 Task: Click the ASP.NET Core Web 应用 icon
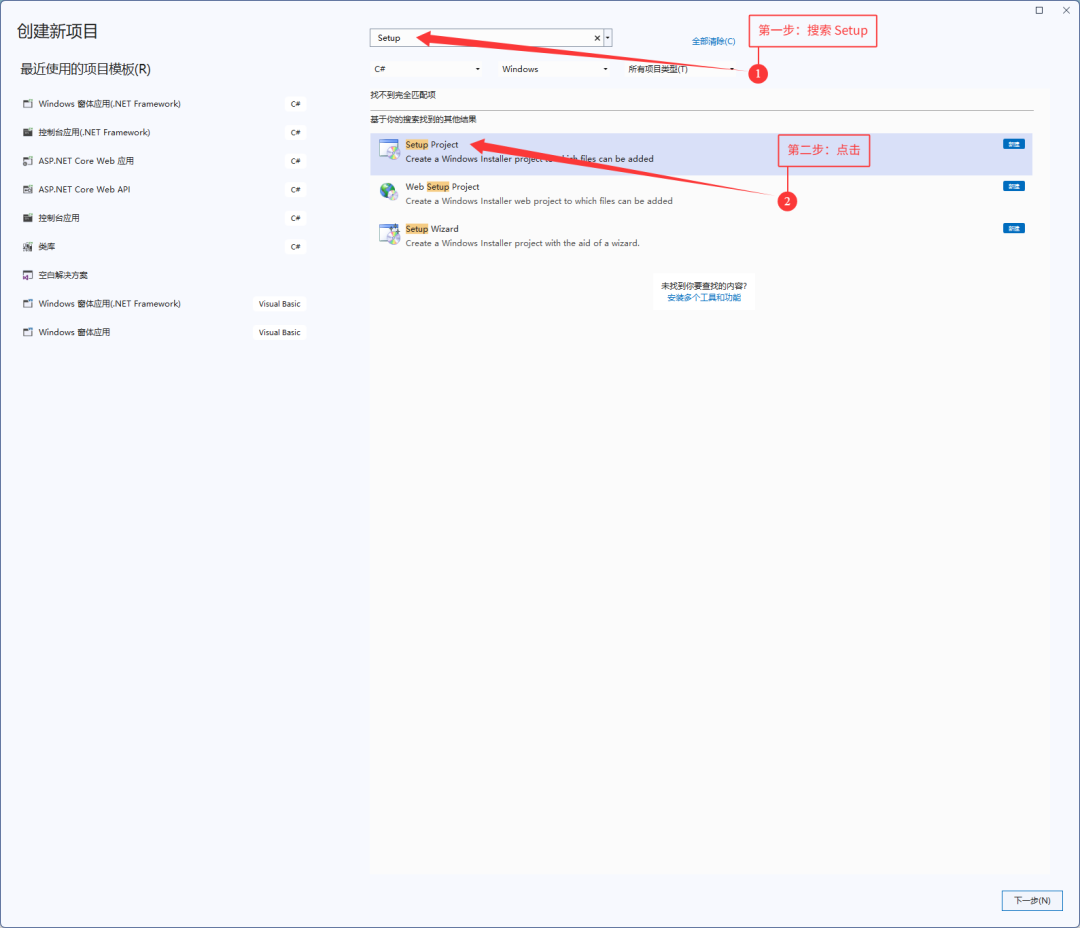(x=28, y=161)
